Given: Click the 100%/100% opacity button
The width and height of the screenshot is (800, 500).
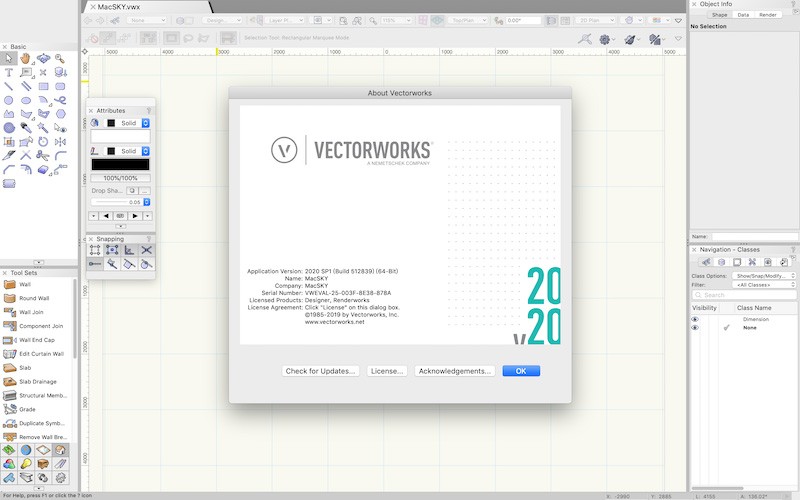Looking at the screenshot, I should [x=120, y=178].
